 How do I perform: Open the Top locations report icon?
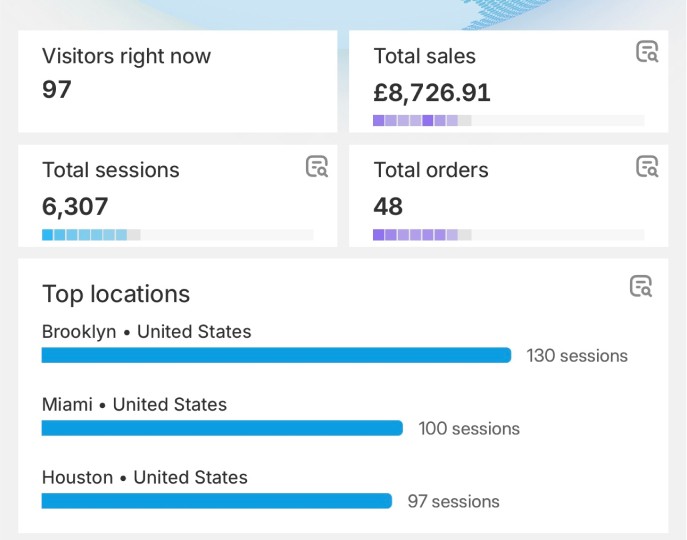click(x=641, y=286)
